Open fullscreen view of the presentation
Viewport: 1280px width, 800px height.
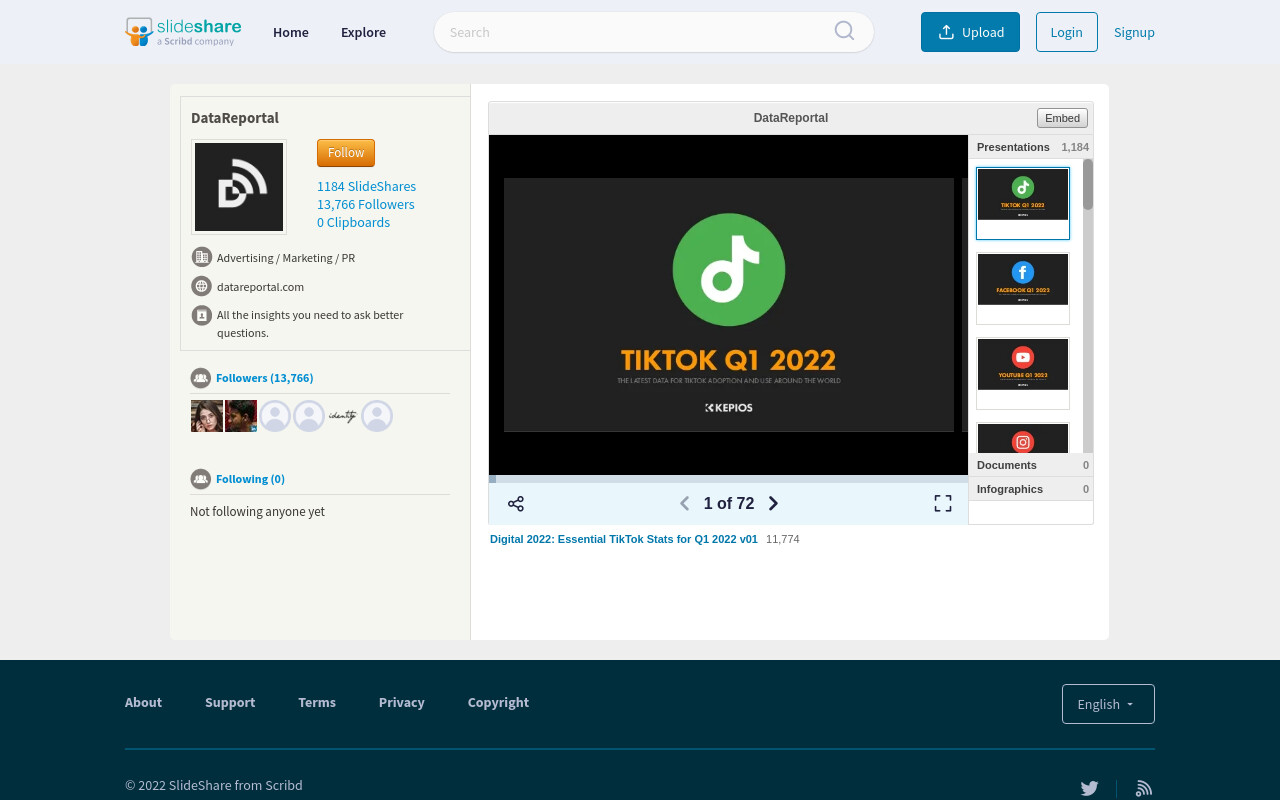[x=943, y=504]
